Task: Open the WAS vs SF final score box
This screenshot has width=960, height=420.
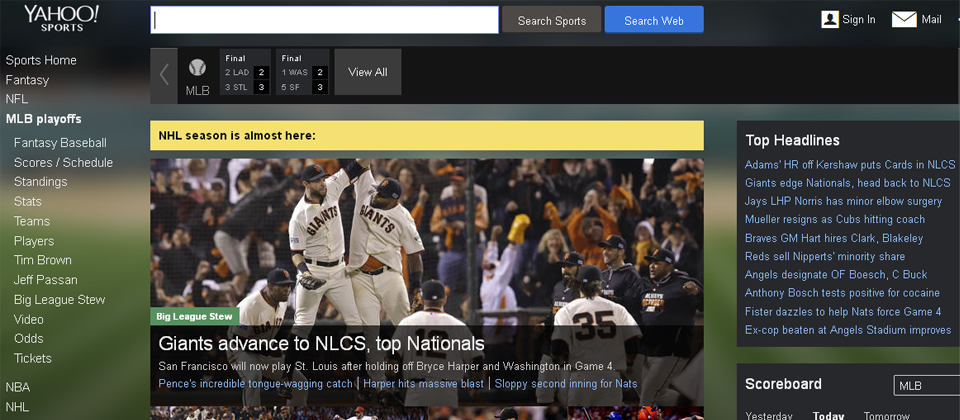Action: coord(302,72)
